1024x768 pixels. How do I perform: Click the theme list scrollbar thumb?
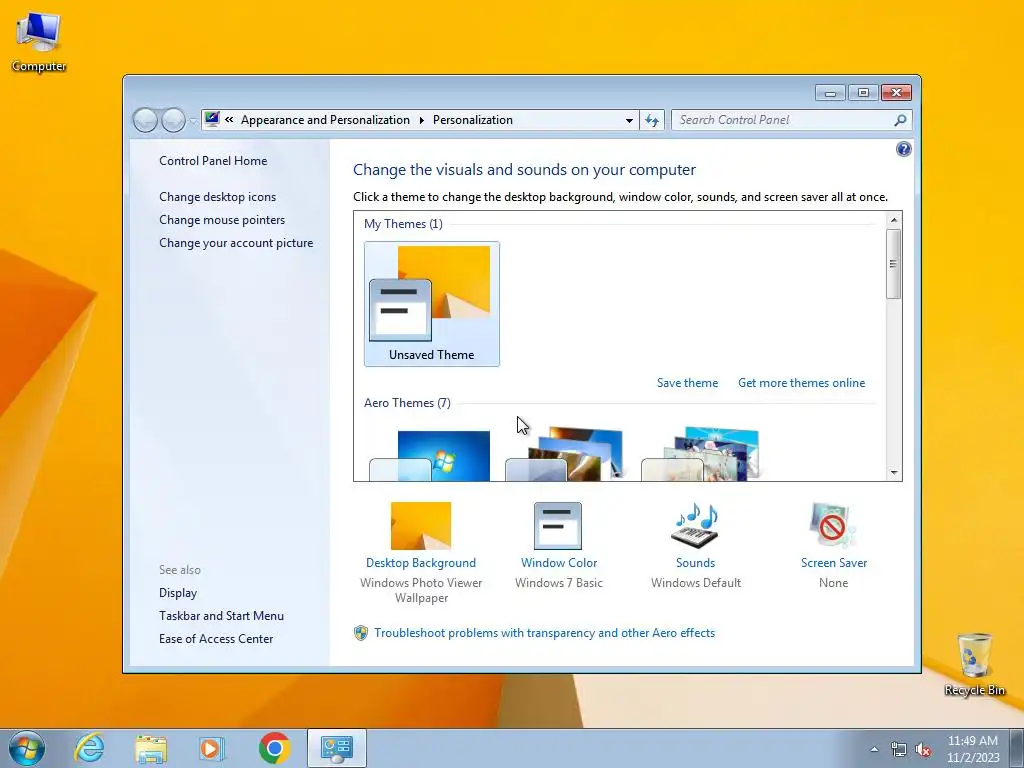point(893,264)
